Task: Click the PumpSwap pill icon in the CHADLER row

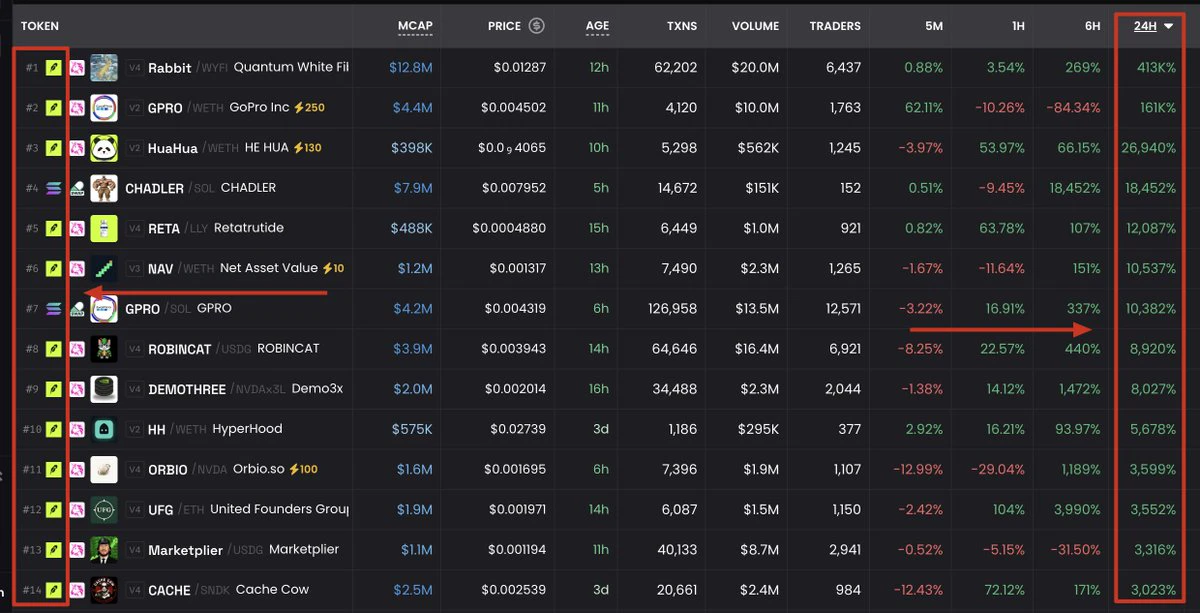Action: (78, 188)
